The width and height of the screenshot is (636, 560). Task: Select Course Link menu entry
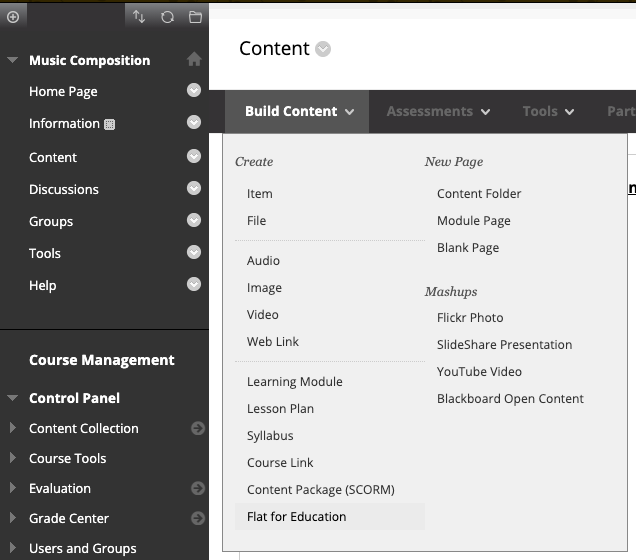pyautogui.click(x=280, y=463)
